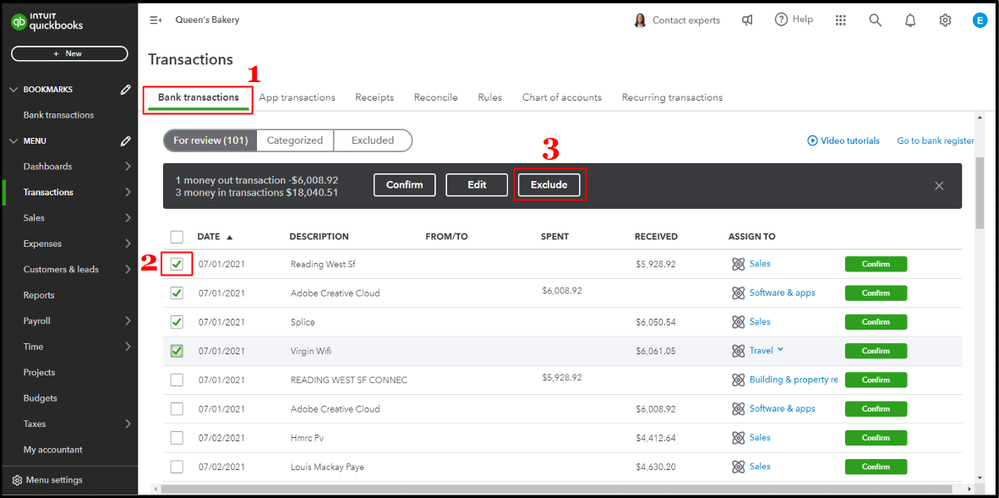This screenshot has height=498, width=999.
Task: Uncheck the Splice transaction
Action: pyautogui.click(x=177, y=322)
